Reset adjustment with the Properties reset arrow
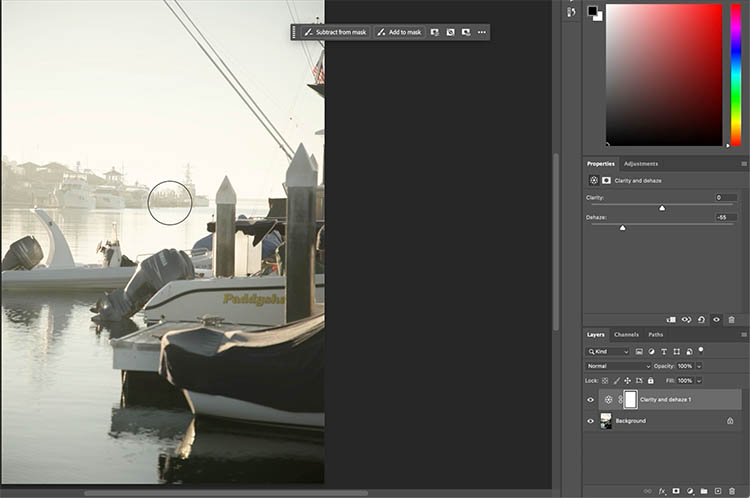 tap(701, 320)
